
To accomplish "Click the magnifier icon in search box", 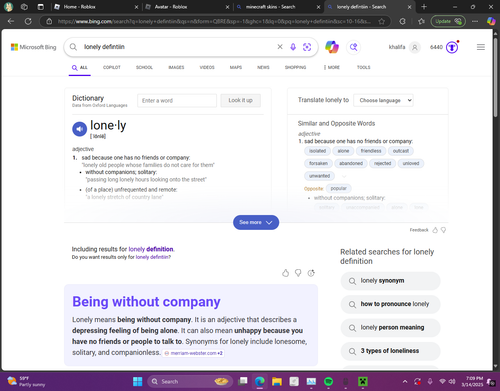I will (x=73, y=47).
